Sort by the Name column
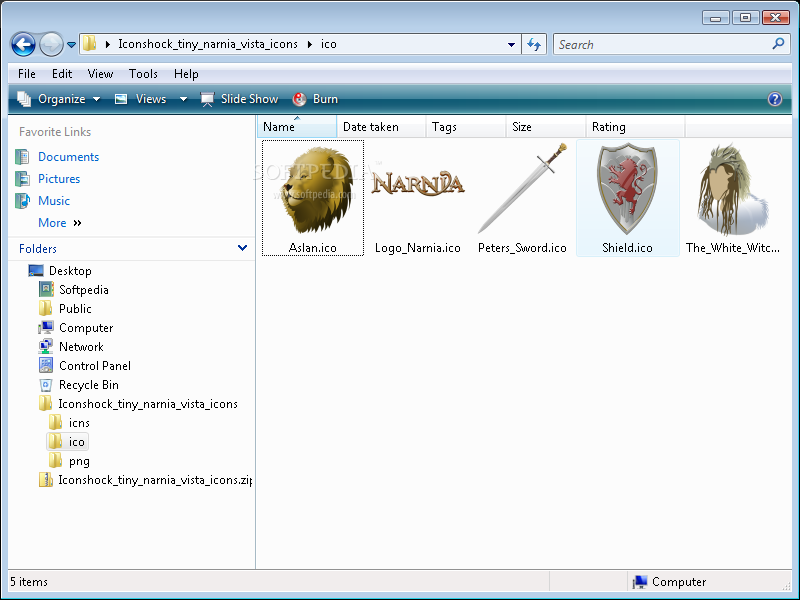Image resolution: width=800 pixels, height=600 pixels. pos(297,127)
